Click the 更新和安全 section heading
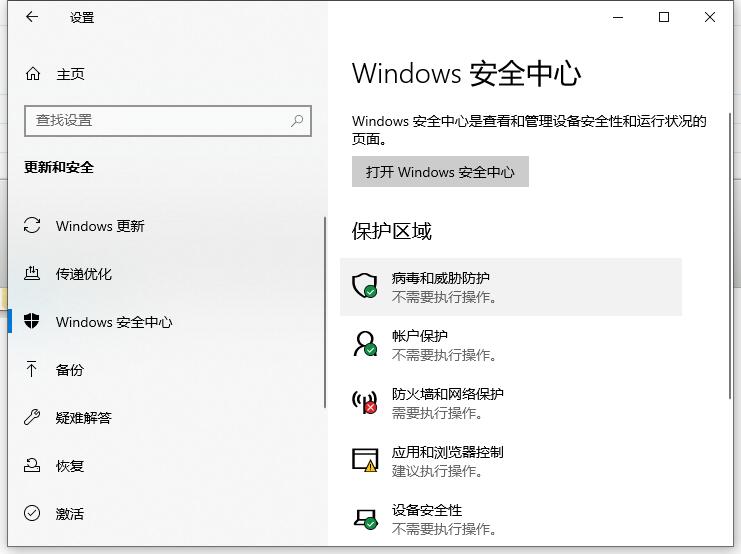The image size is (741, 554). pyautogui.click(x=59, y=167)
